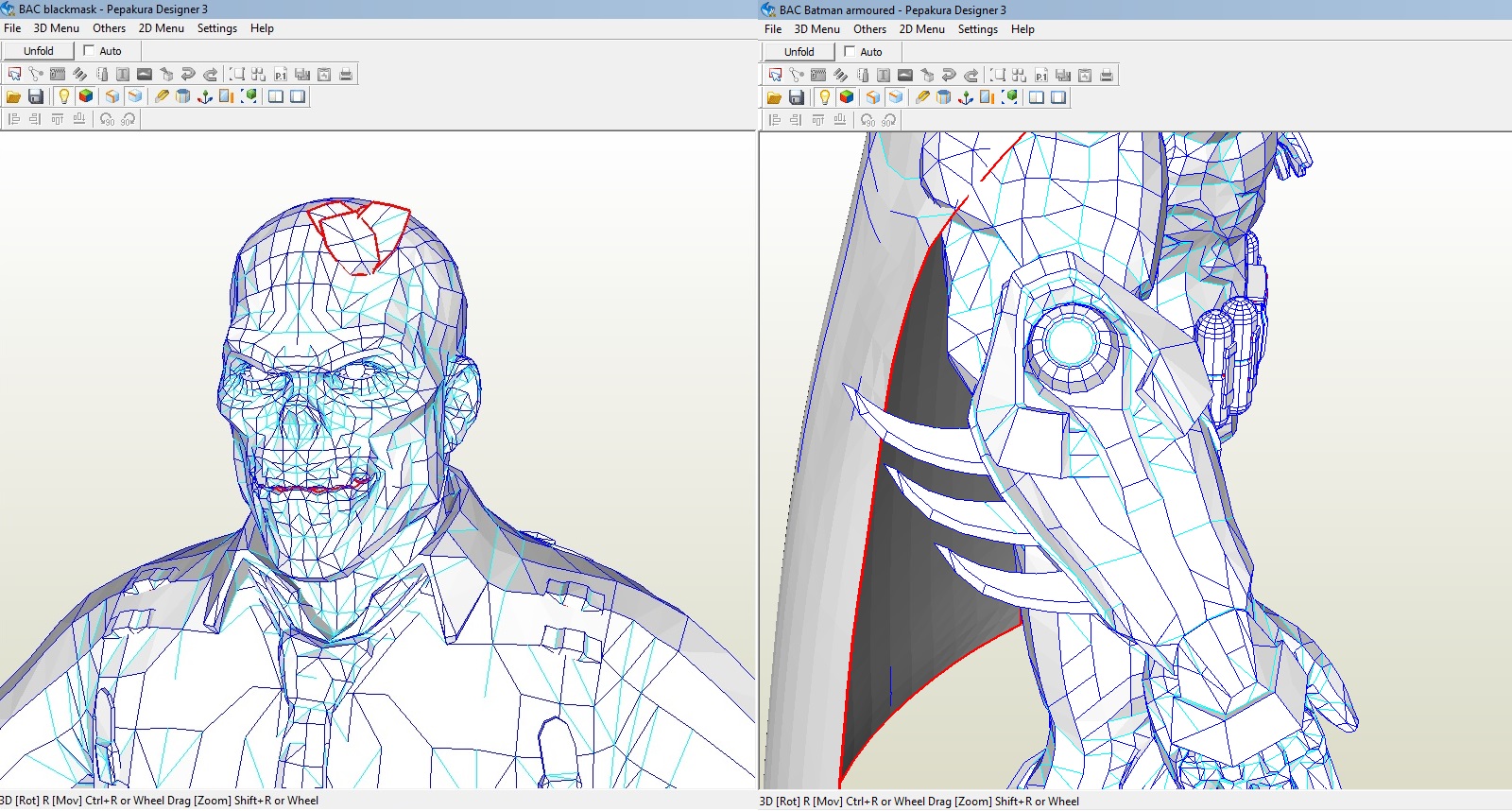Click the Add Image tool in Batman armoured window
Screen dimensions: 1512x811
(x=905, y=75)
